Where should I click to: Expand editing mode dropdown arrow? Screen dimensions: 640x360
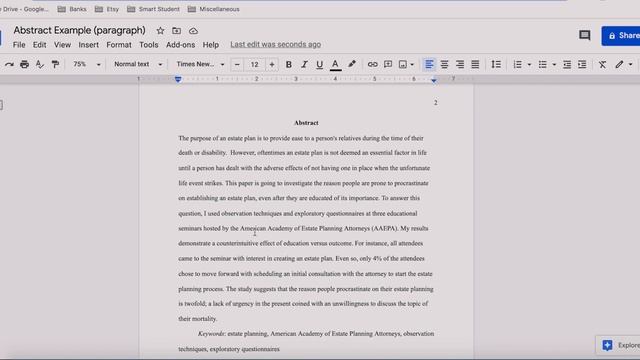coord(631,64)
